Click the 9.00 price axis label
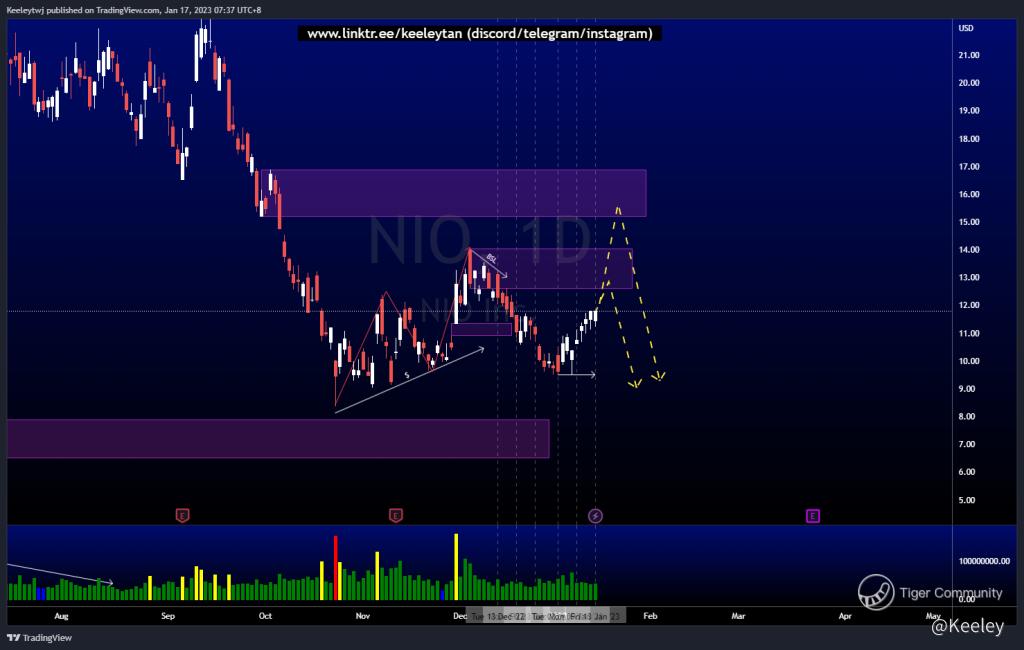 [x=967, y=389]
